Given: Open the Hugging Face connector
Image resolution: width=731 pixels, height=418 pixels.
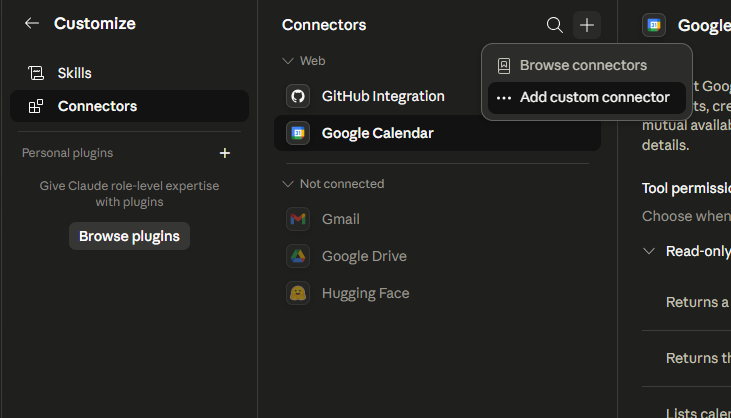Looking at the screenshot, I should [x=437, y=294].
